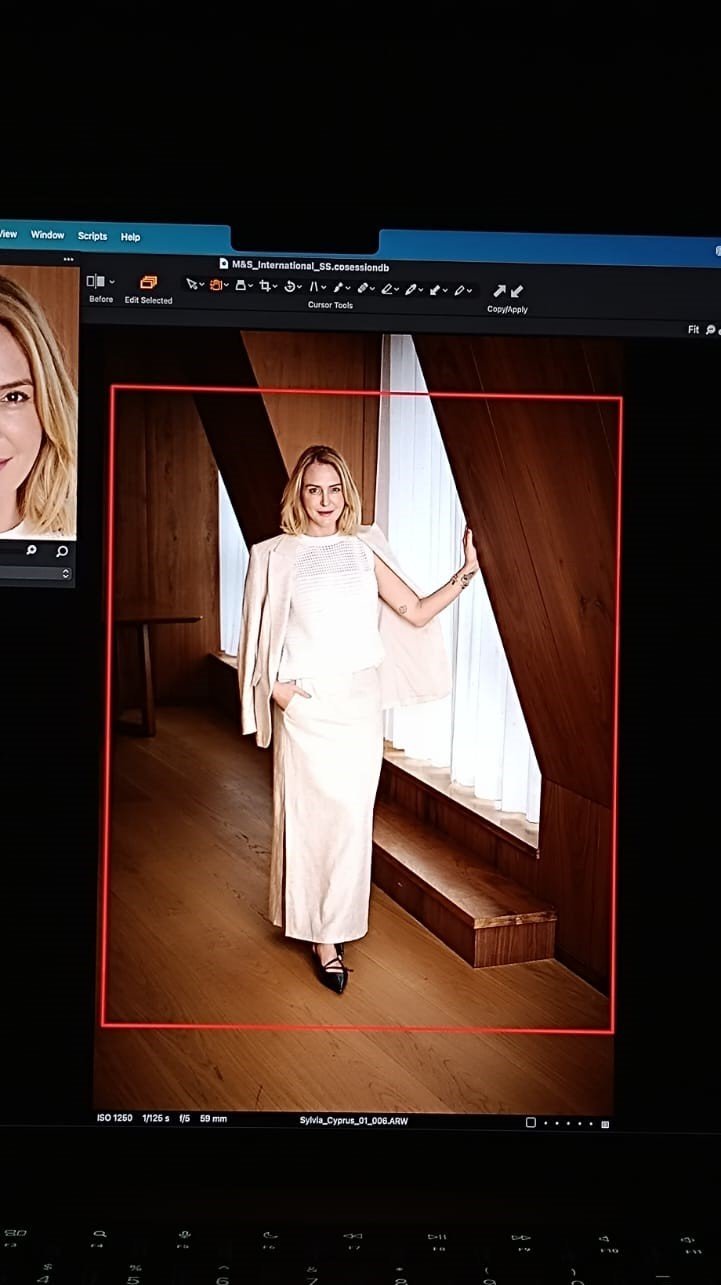Open dropdown arrow beside Keystone tool
721x1285 pixels.
coord(325,286)
